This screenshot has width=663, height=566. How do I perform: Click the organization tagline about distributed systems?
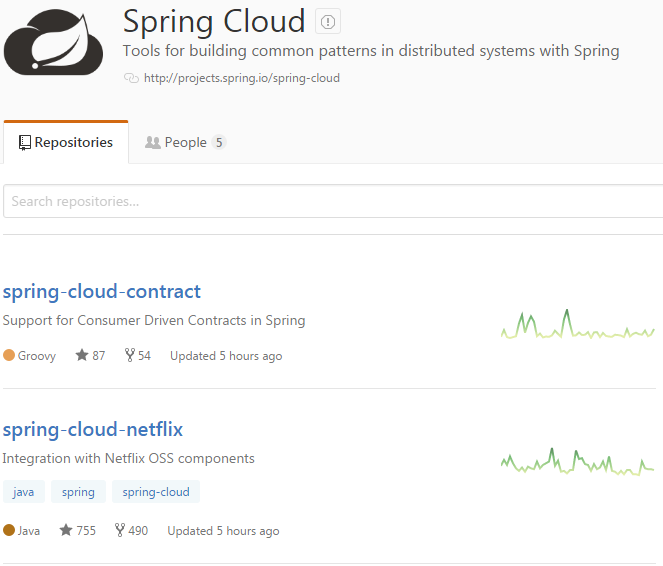point(371,51)
